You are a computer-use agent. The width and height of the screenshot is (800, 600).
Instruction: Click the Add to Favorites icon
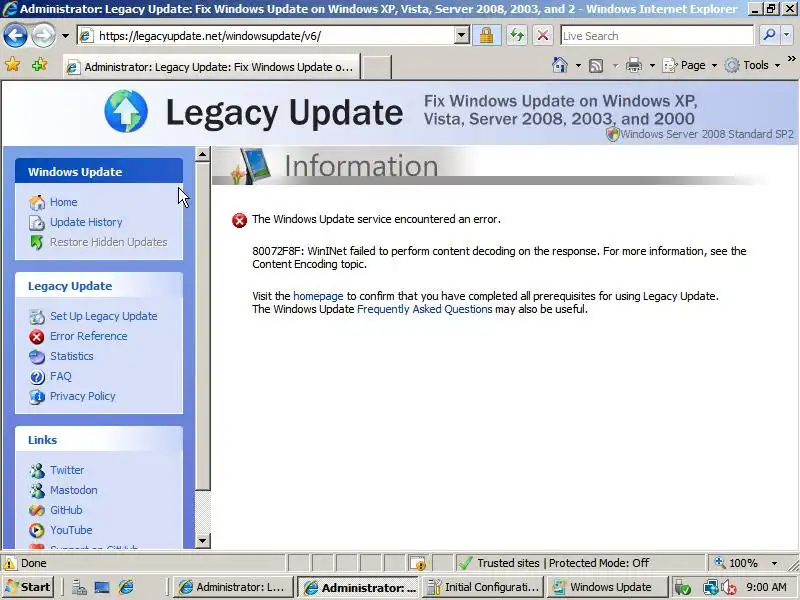39,65
